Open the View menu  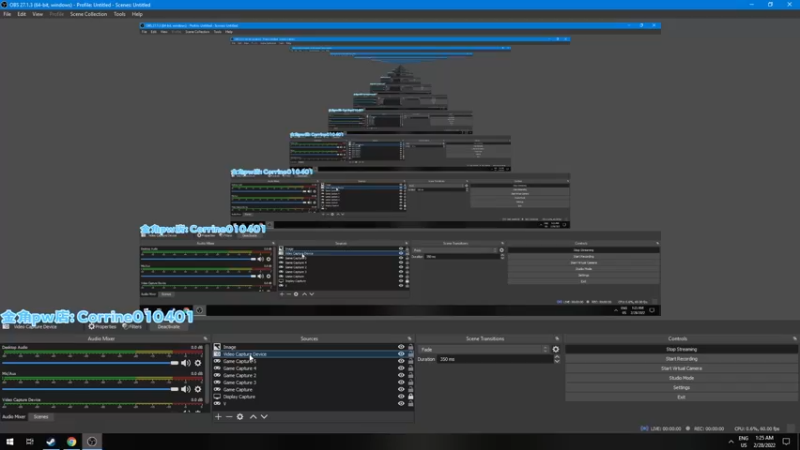37,14
